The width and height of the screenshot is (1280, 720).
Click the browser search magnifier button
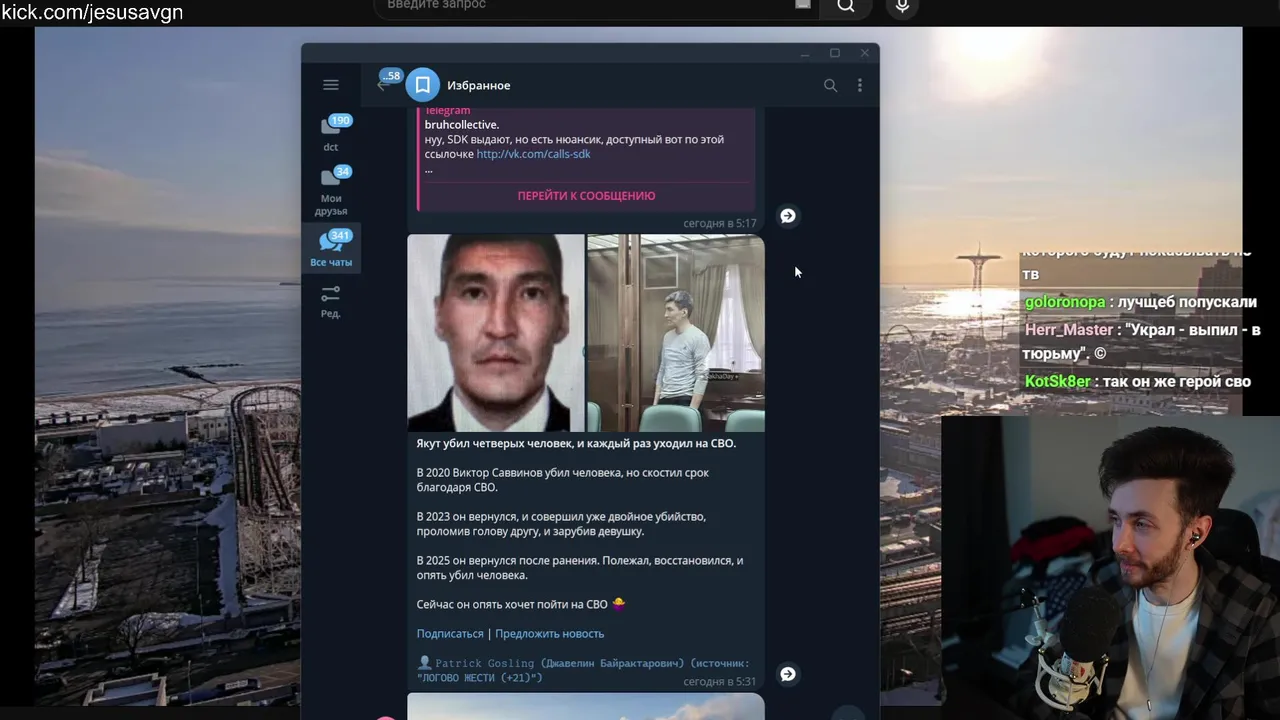(x=846, y=6)
